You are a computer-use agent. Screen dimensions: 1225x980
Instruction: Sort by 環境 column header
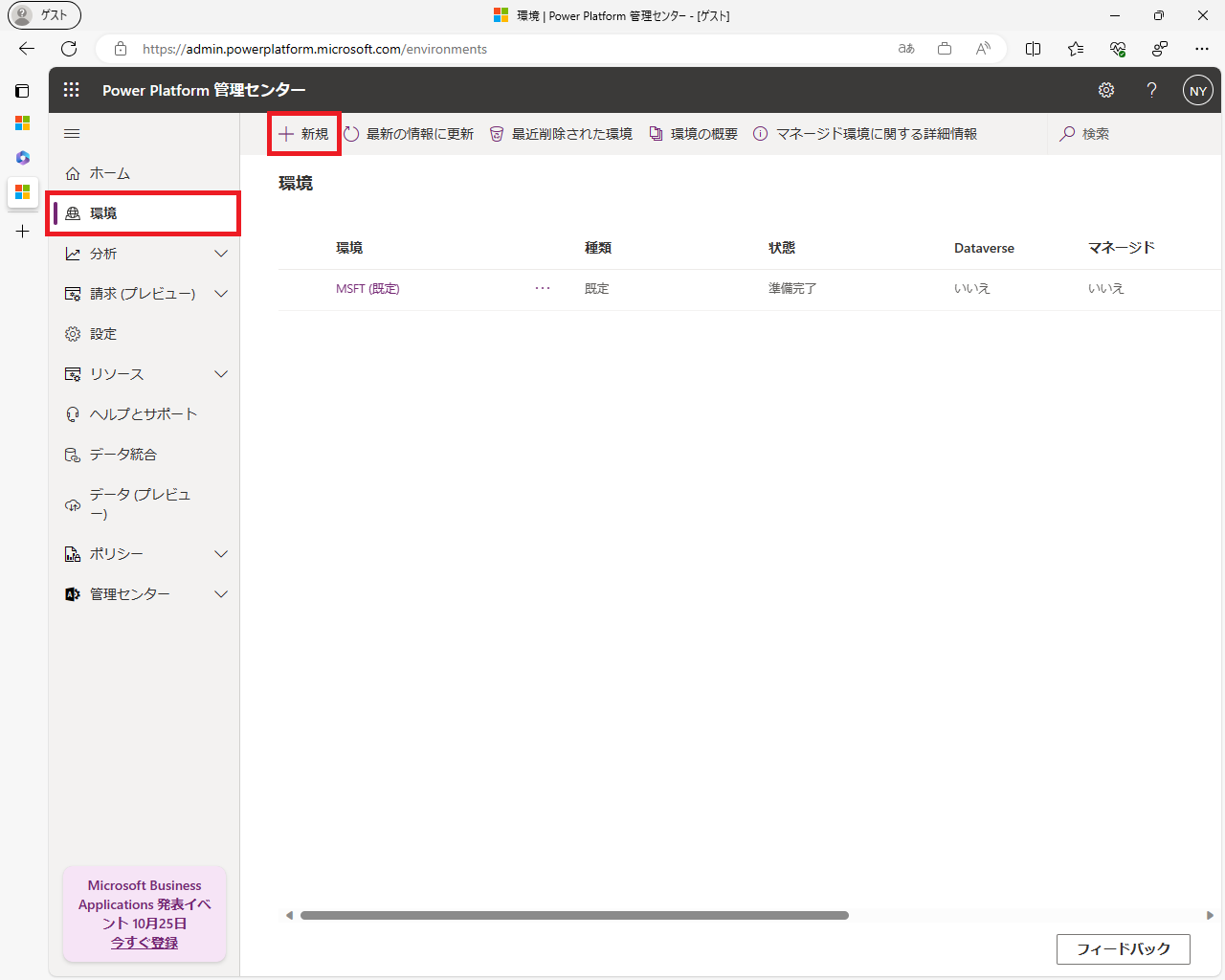click(349, 248)
